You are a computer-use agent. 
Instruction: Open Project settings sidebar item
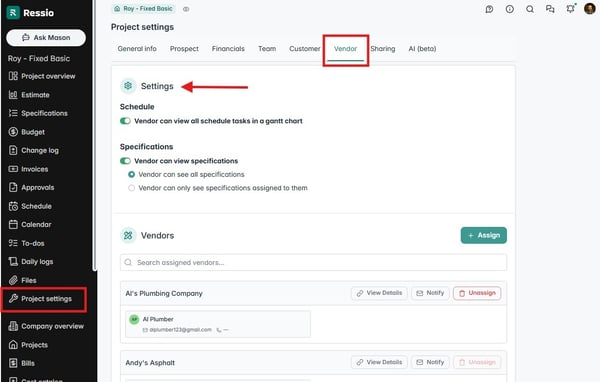tap(40, 299)
